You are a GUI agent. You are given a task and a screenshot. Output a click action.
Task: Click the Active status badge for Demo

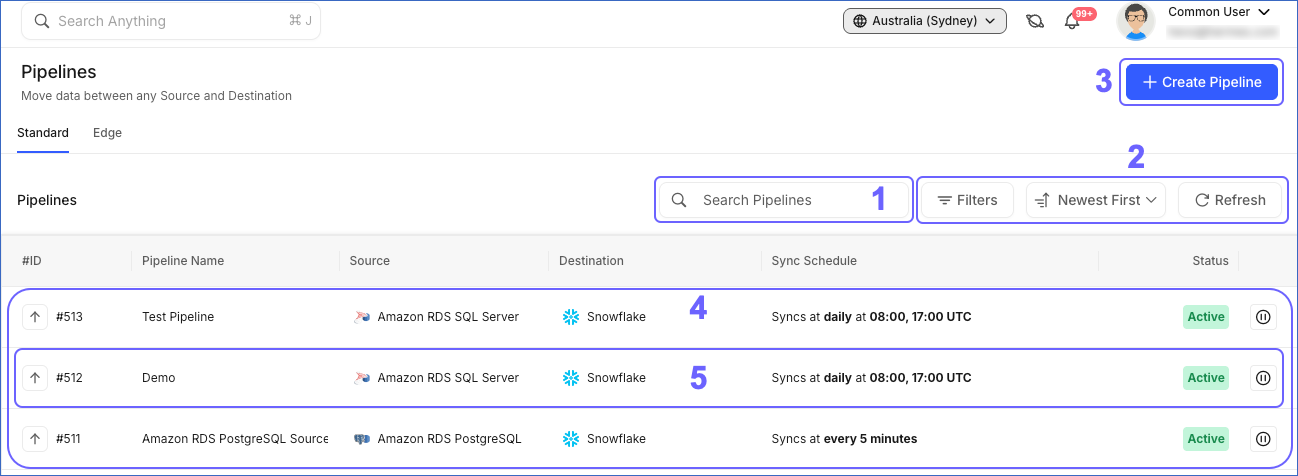[x=1206, y=378]
